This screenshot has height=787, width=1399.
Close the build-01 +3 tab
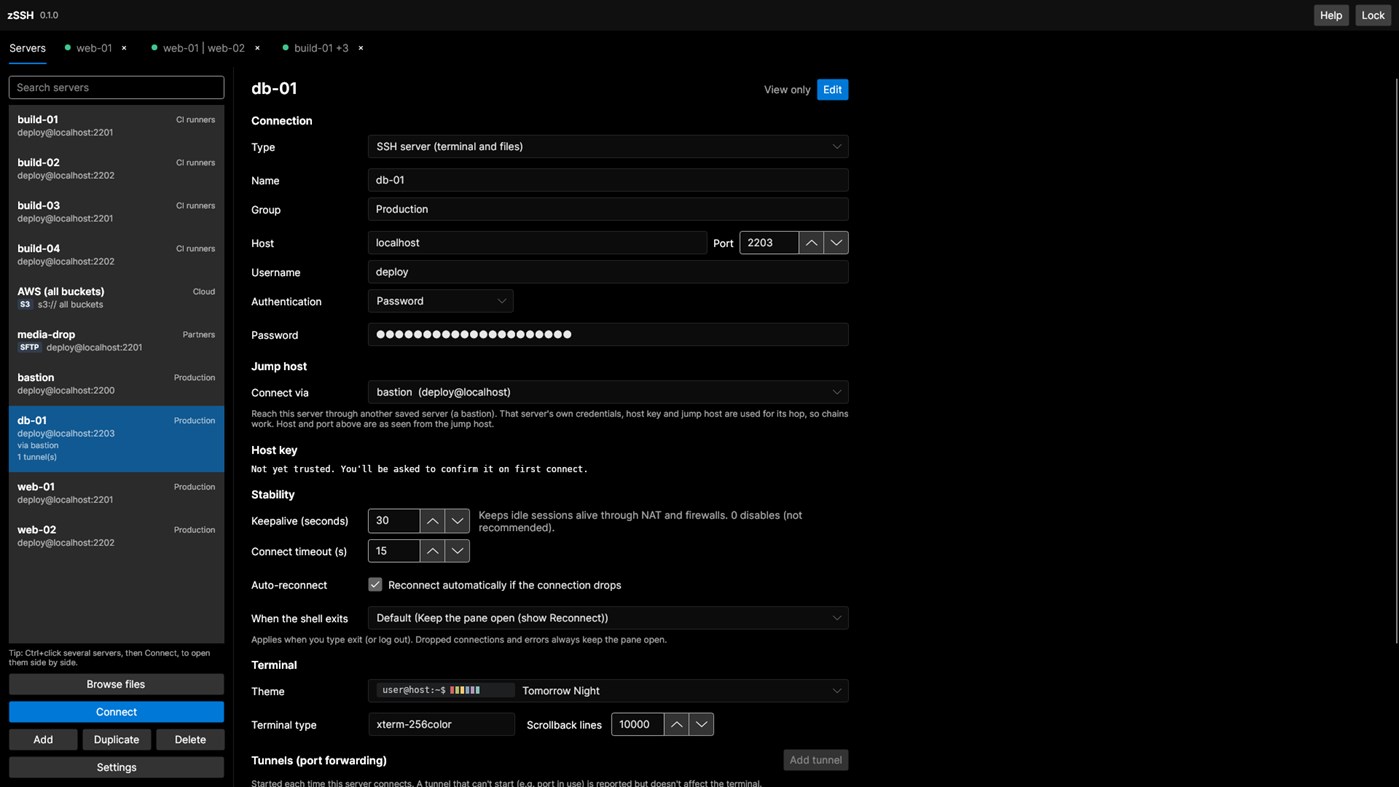[x=361, y=48]
